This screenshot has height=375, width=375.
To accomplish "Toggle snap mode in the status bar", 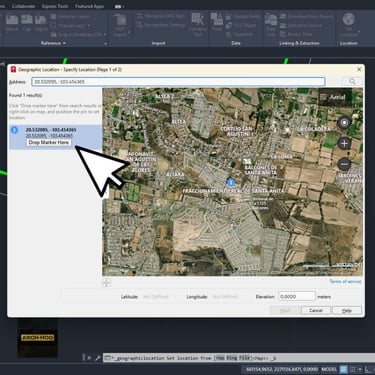I will pos(352,369).
